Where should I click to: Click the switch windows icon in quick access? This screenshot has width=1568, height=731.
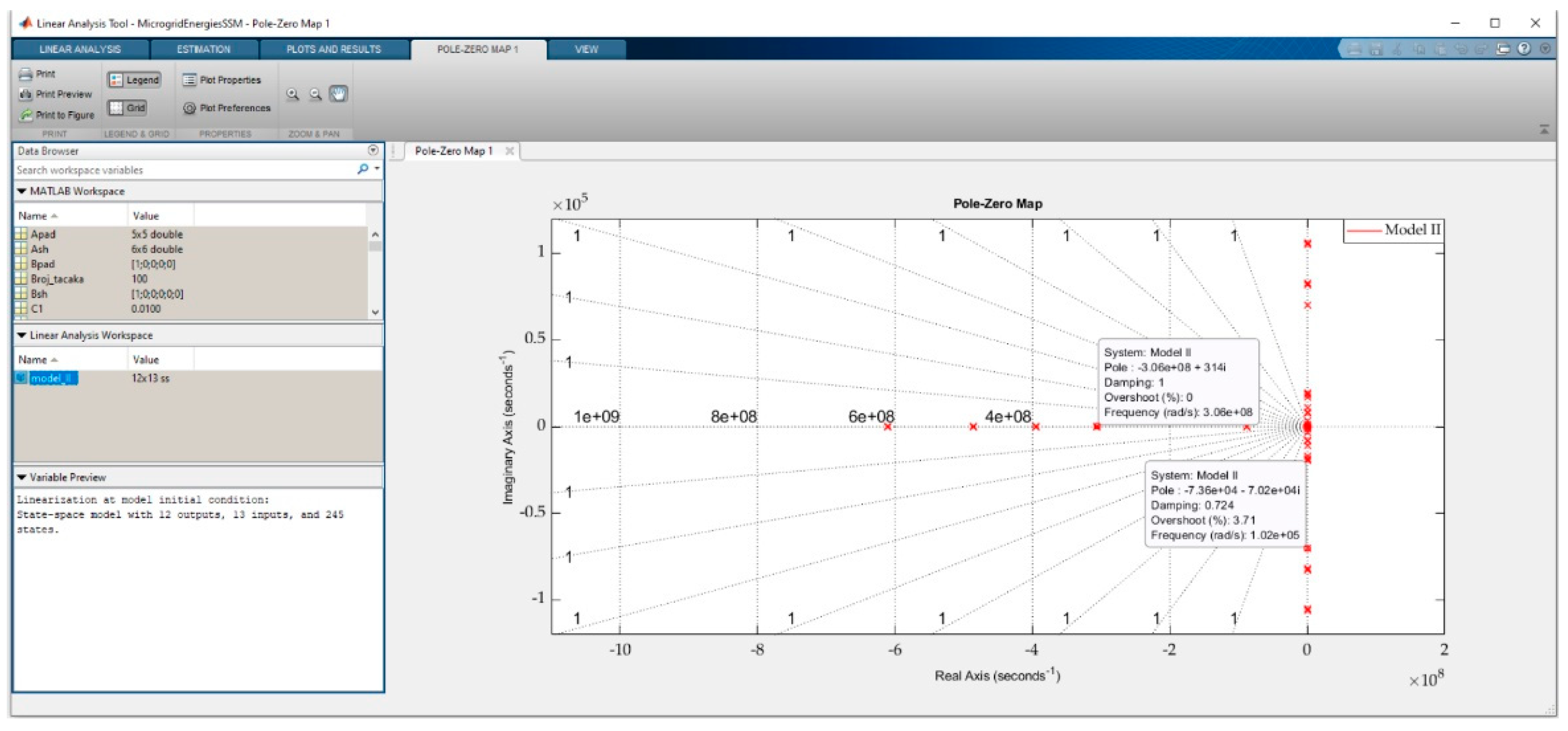(x=1503, y=49)
